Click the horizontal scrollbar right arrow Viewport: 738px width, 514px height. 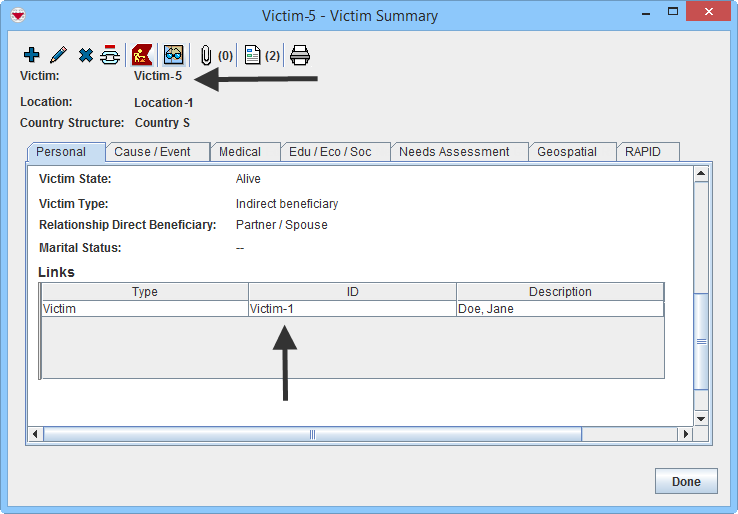click(x=685, y=434)
